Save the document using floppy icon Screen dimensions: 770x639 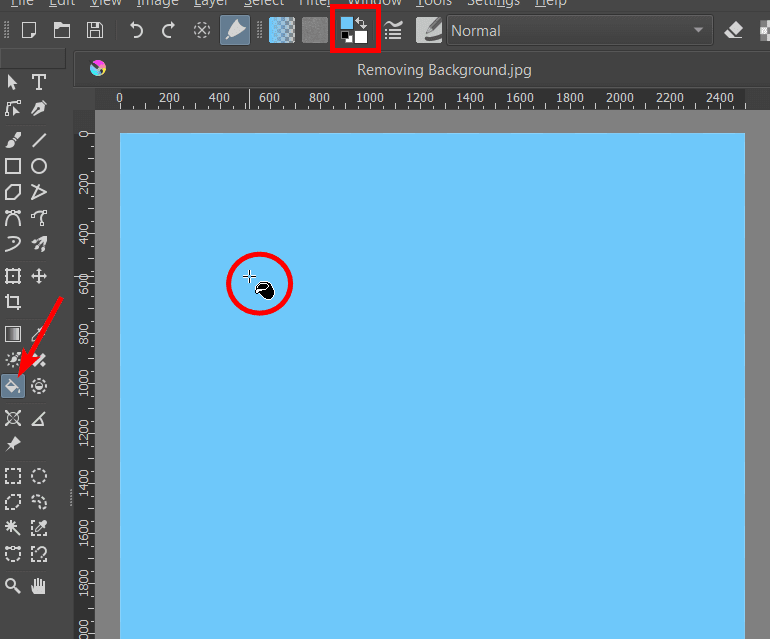(95, 30)
